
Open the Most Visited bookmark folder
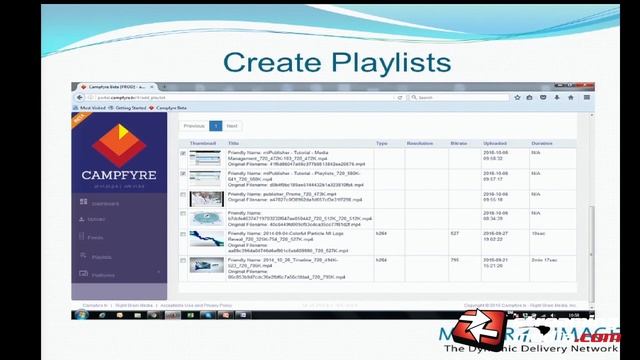pyautogui.click(x=89, y=108)
